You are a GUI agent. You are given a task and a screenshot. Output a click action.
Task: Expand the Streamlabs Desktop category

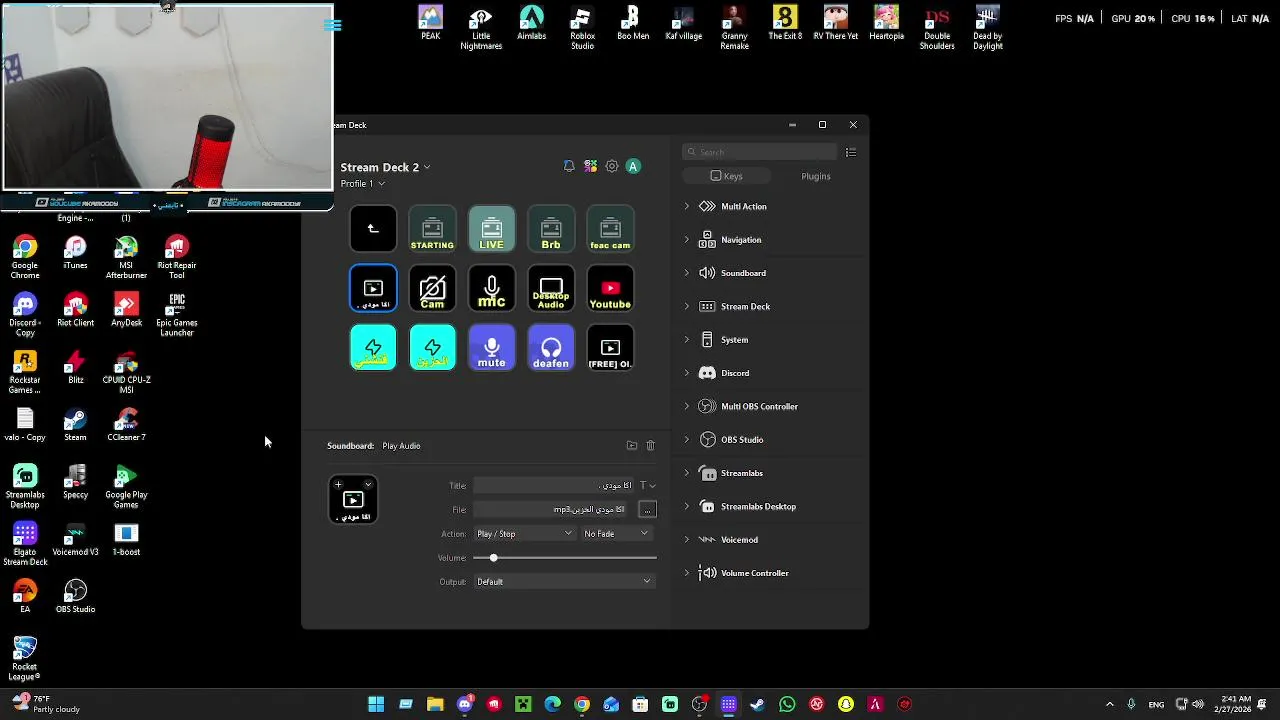[x=686, y=506]
